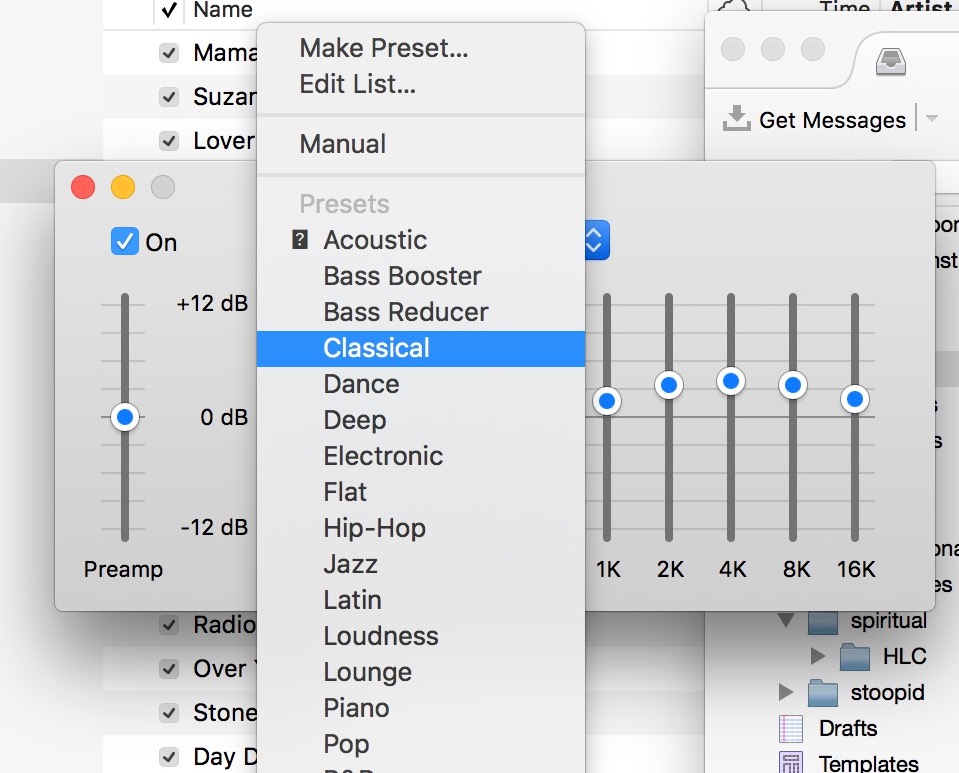The width and height of the screenshot is (959, 773).
Task: Uncheck the Mama song row checkbox
Action: (169, 53)
